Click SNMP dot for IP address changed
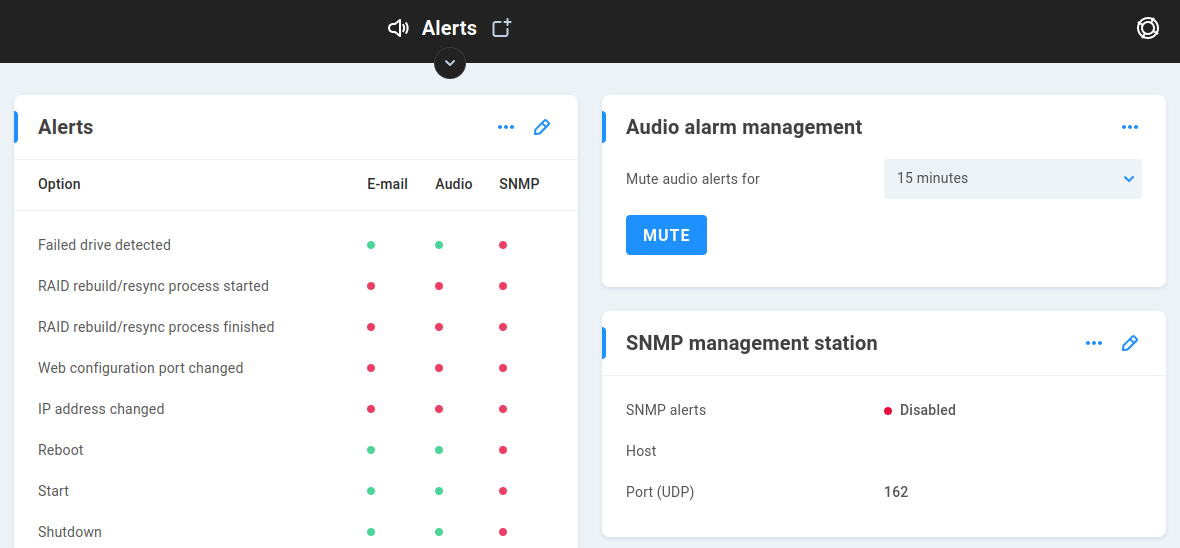 click(x=503, y=409)
